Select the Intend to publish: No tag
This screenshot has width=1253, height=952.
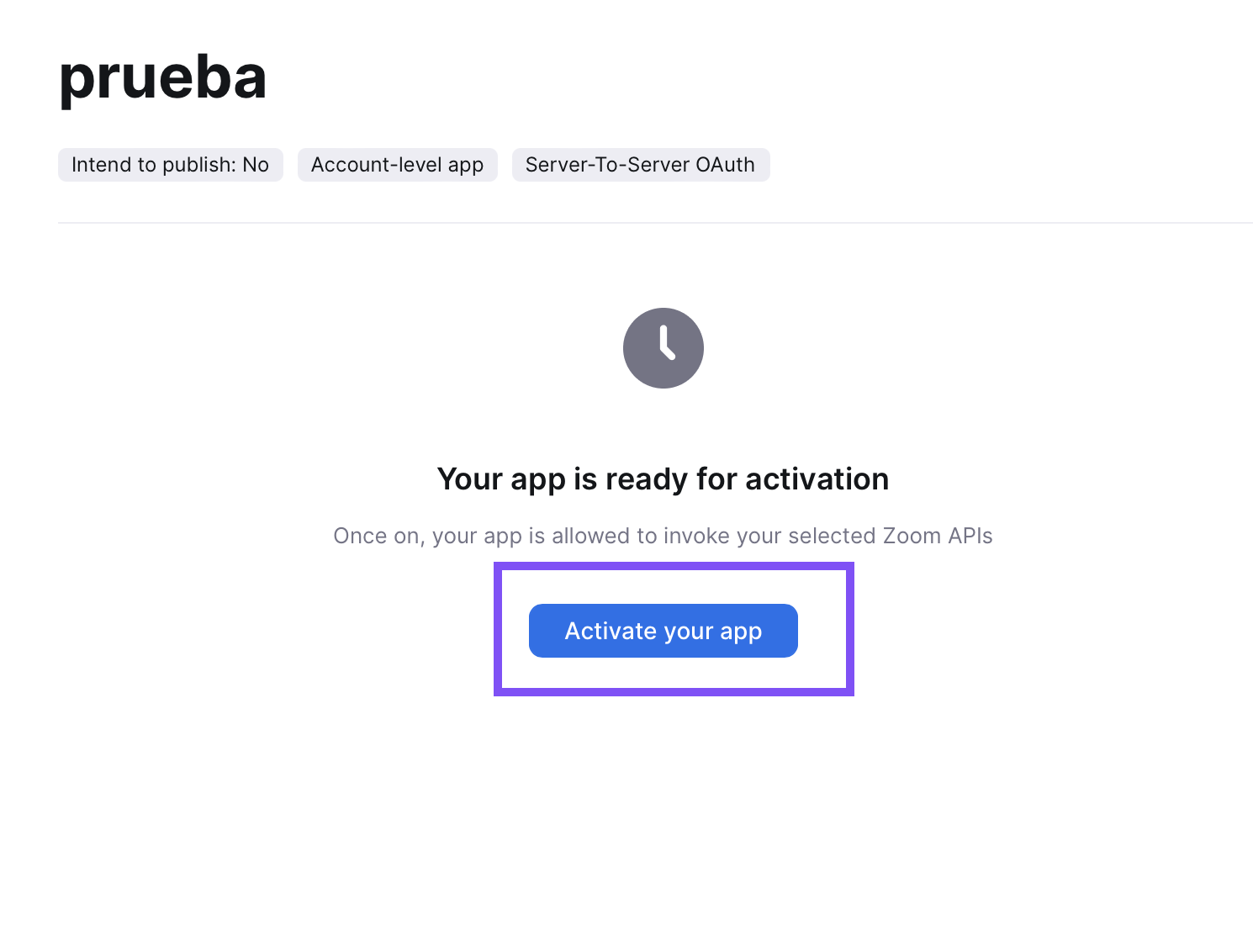(x=171, y=165)
